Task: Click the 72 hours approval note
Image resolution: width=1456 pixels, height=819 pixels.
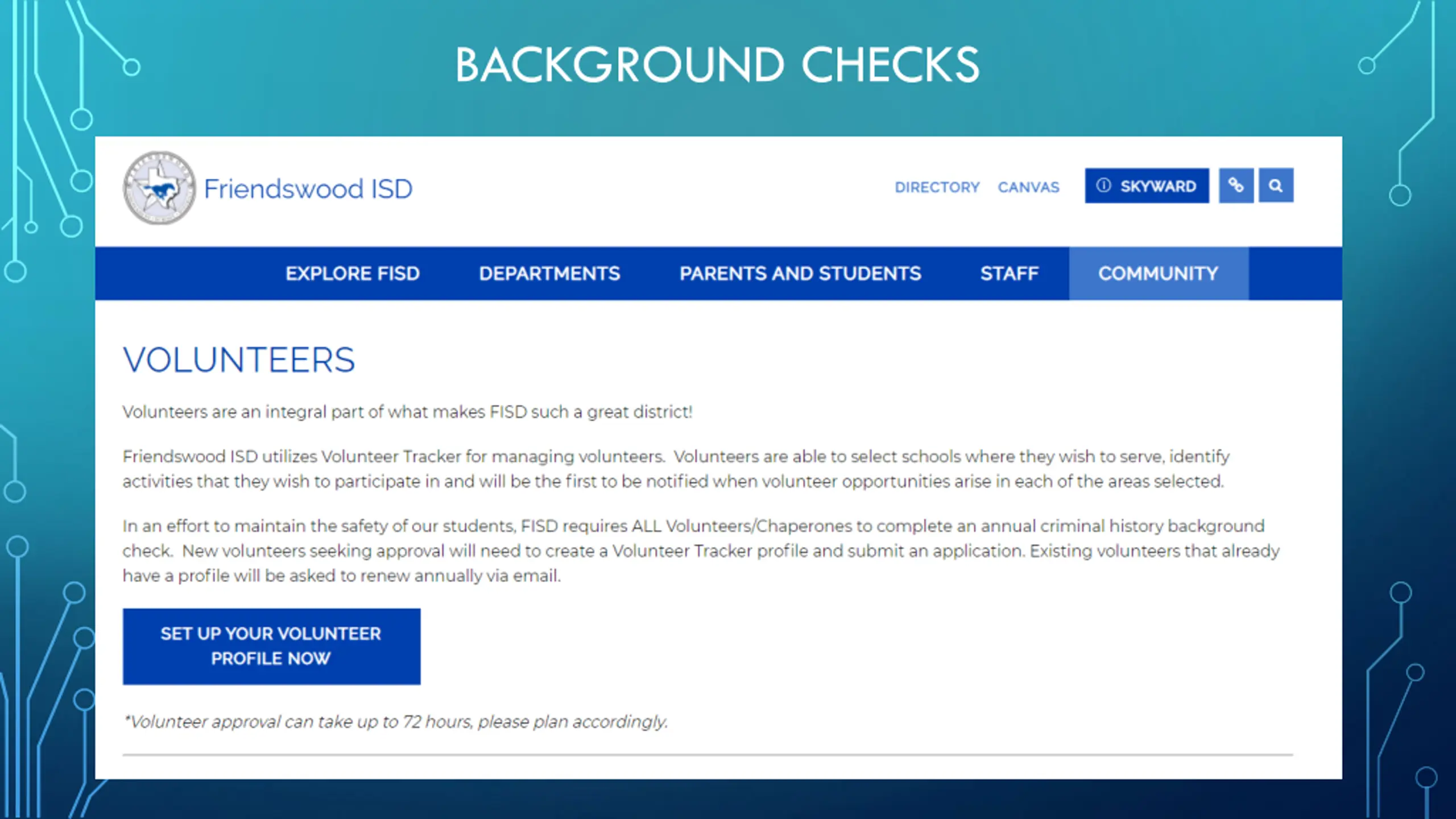Action: pos(396,722)
